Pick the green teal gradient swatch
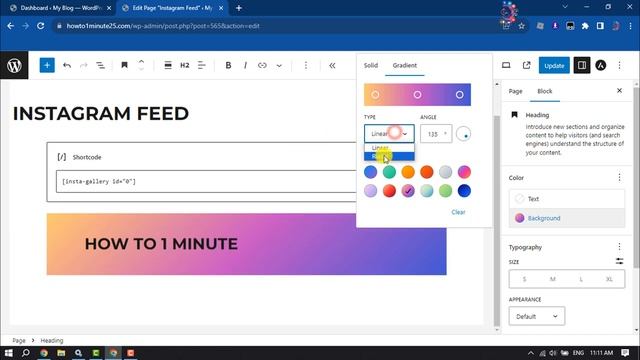Viewport: 640px width, 360px height. pos(389,172)
